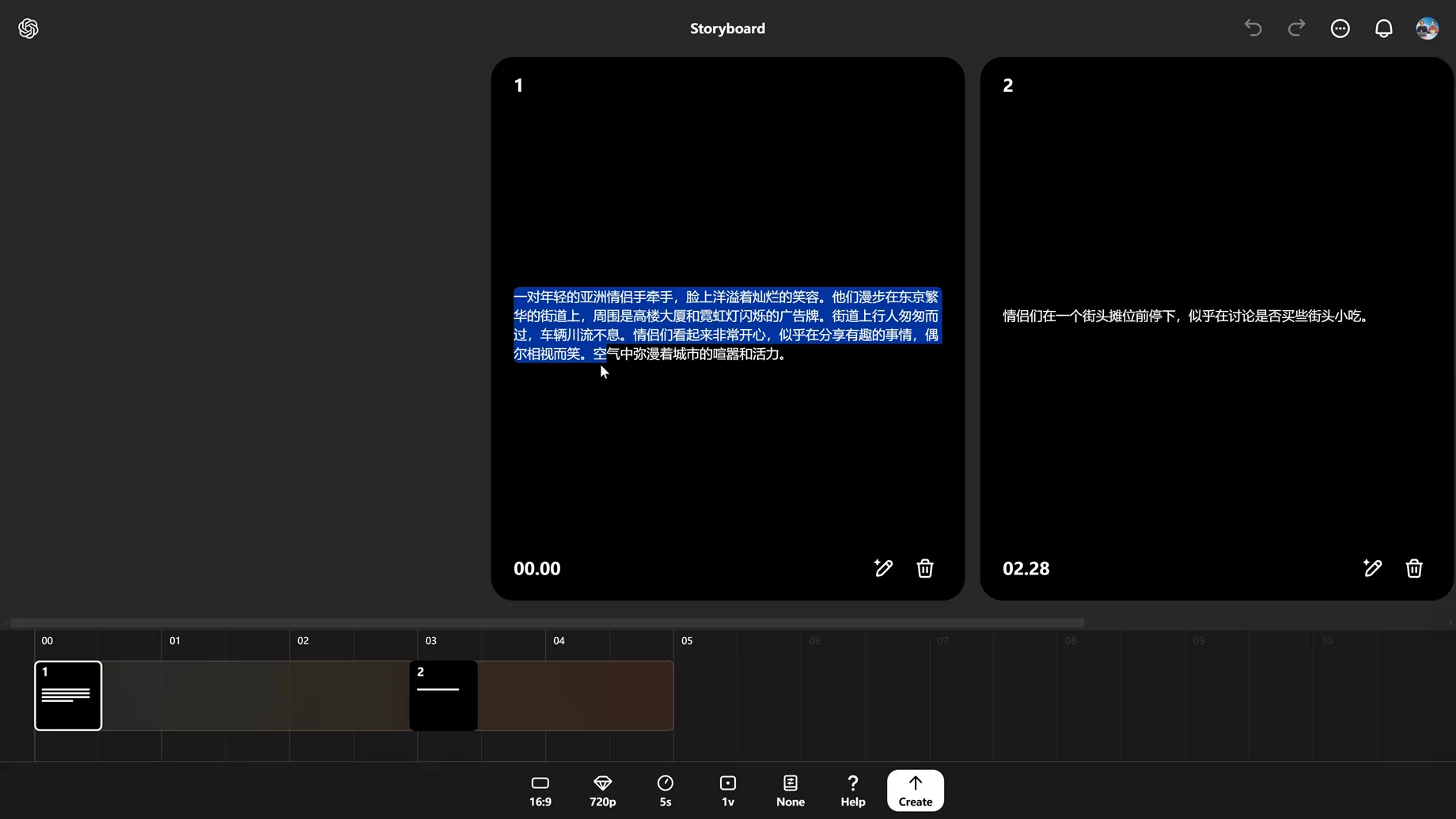Delete storyboard card 1
1456x819 pixels.
click(x=924, y=568)
